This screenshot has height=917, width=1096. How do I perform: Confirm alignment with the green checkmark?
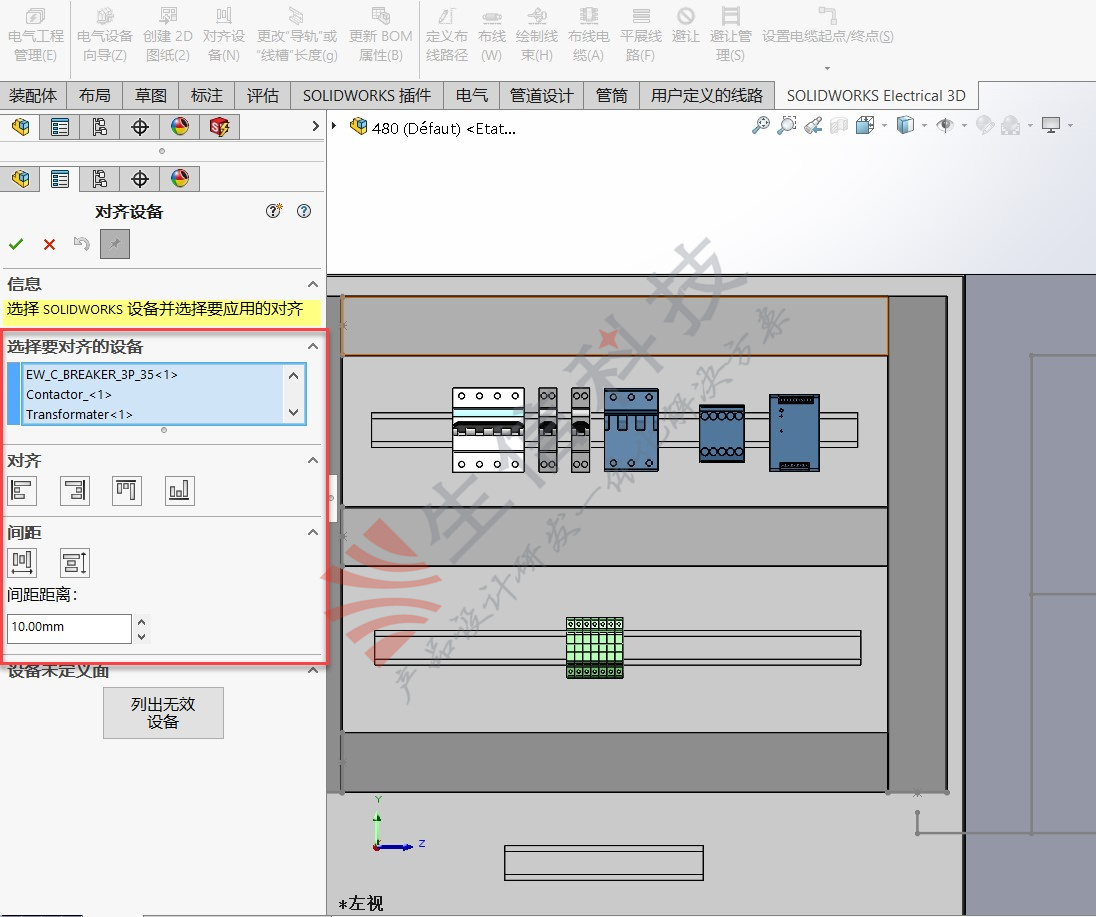(15, 244)
